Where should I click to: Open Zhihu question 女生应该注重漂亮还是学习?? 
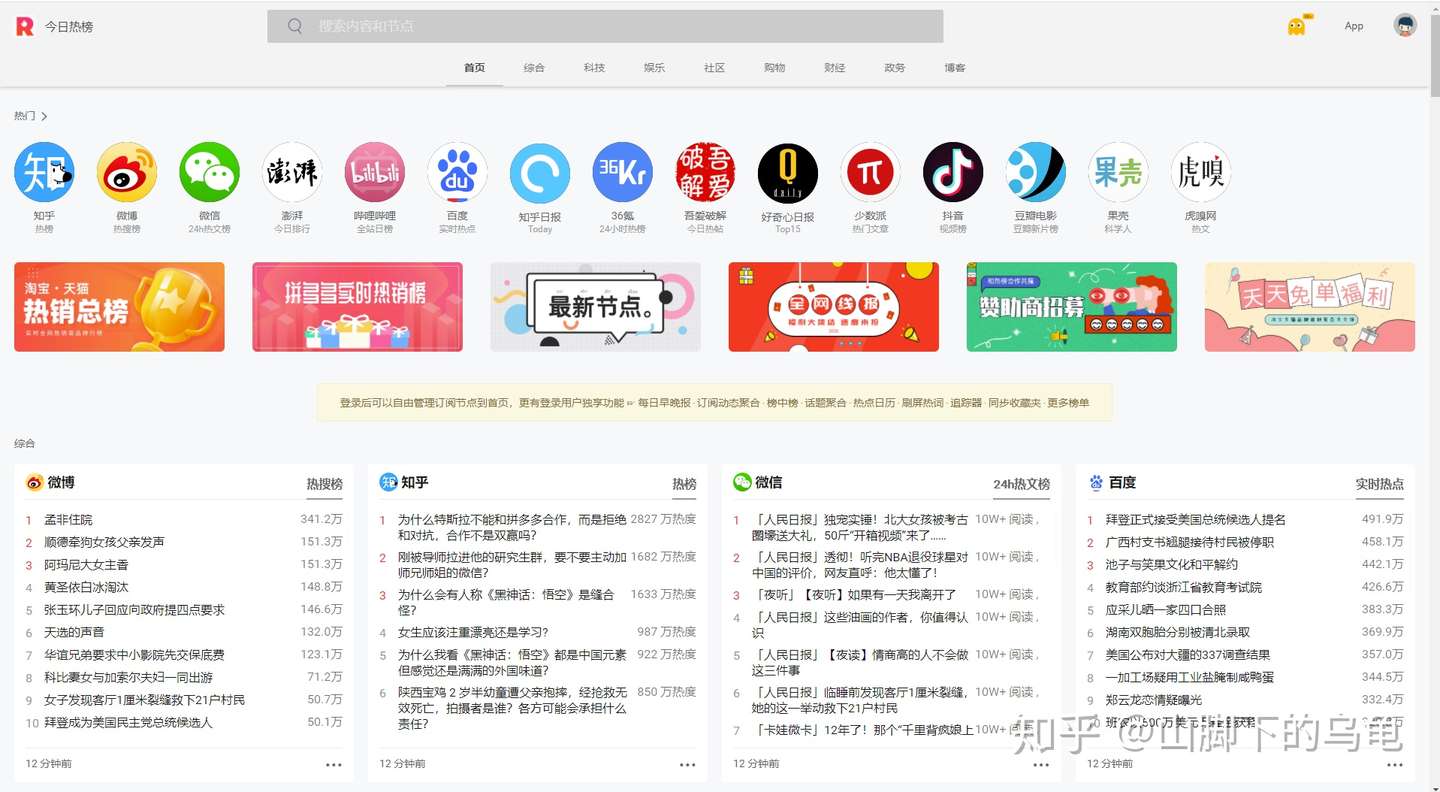(x=473, y=632)
